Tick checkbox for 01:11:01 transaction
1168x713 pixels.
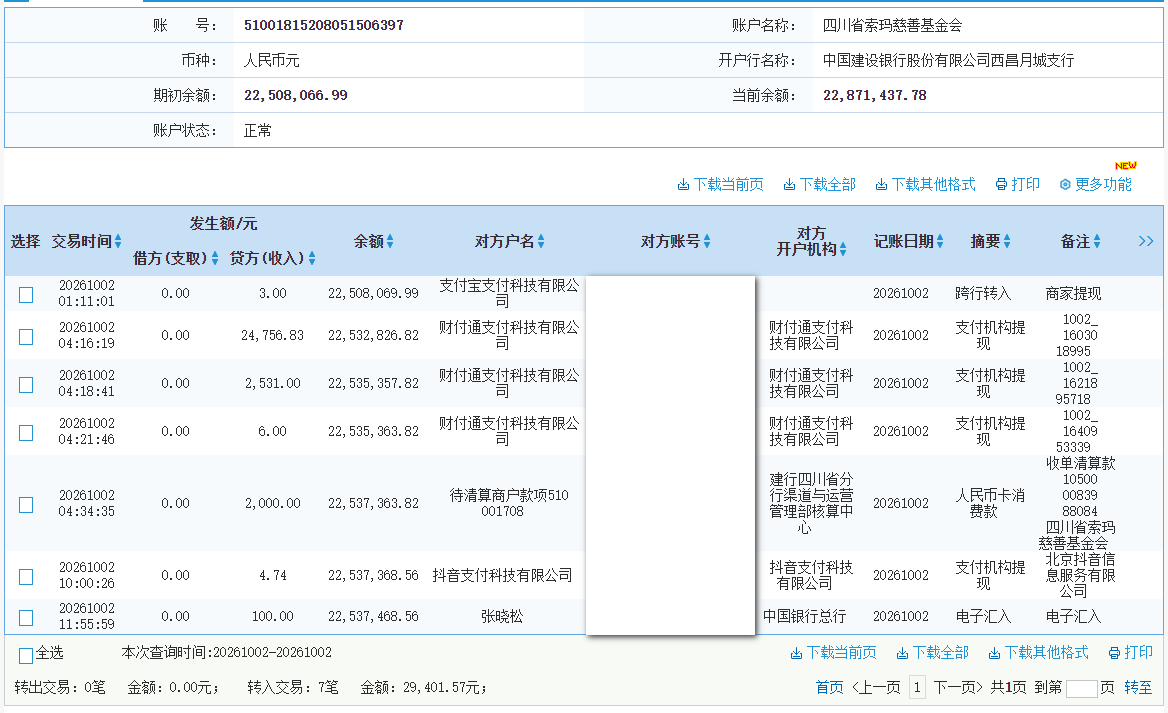26,295
